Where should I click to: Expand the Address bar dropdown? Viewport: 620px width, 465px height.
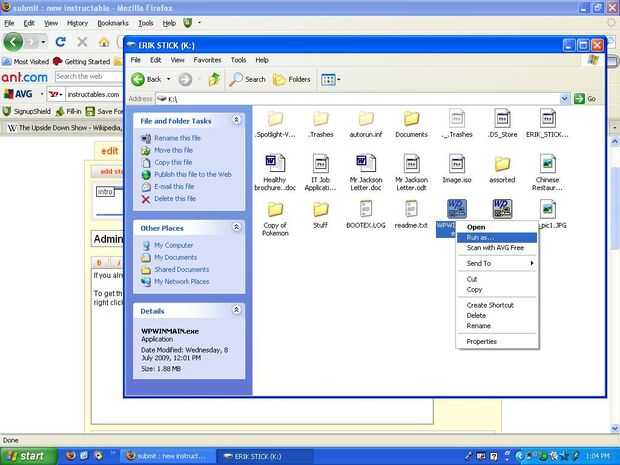pyautogui.click(x=564, y=99)
